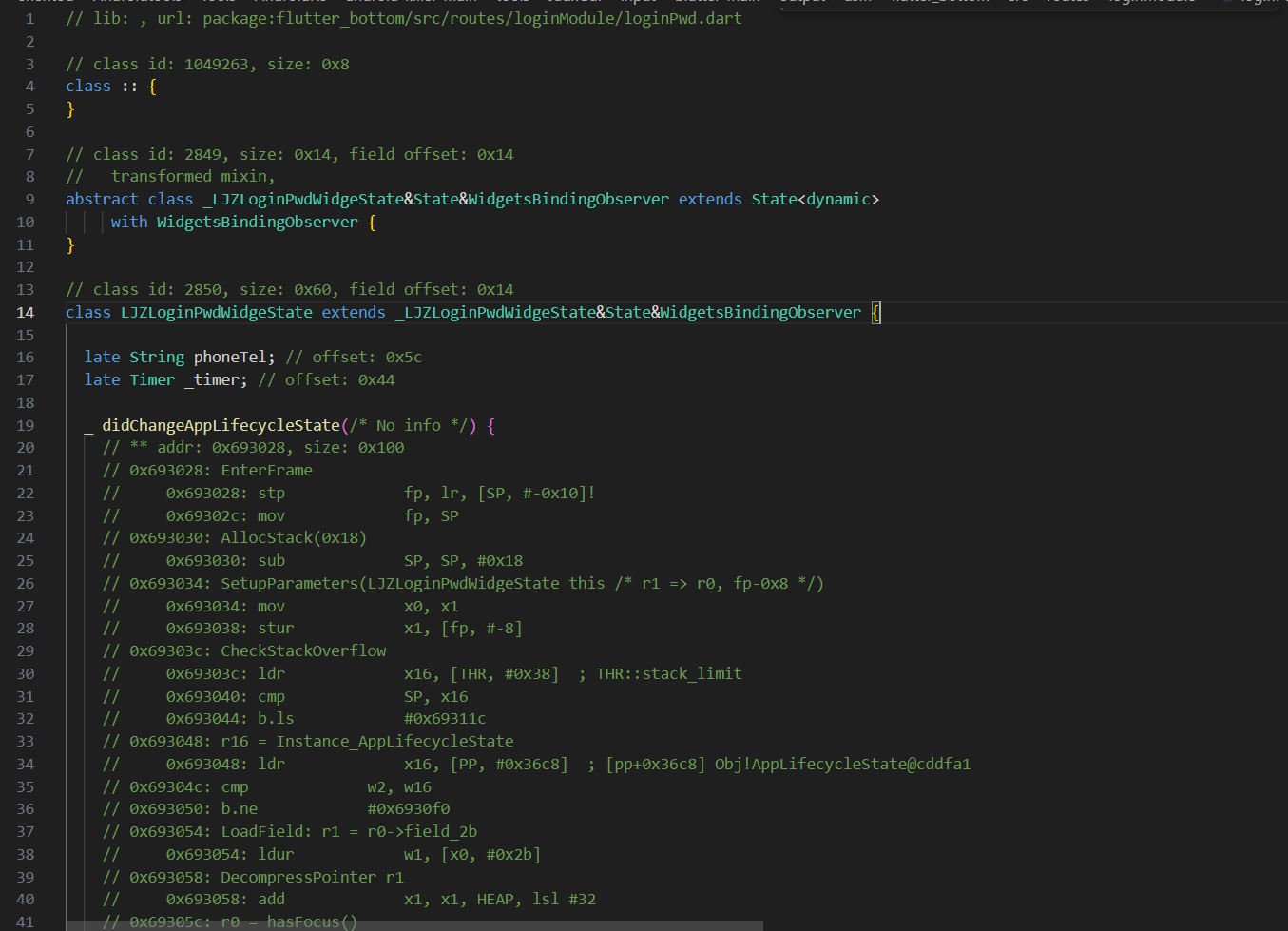
Task: Click the 'abstract' keyword on line 9
Action: click(x=102, y=199)
